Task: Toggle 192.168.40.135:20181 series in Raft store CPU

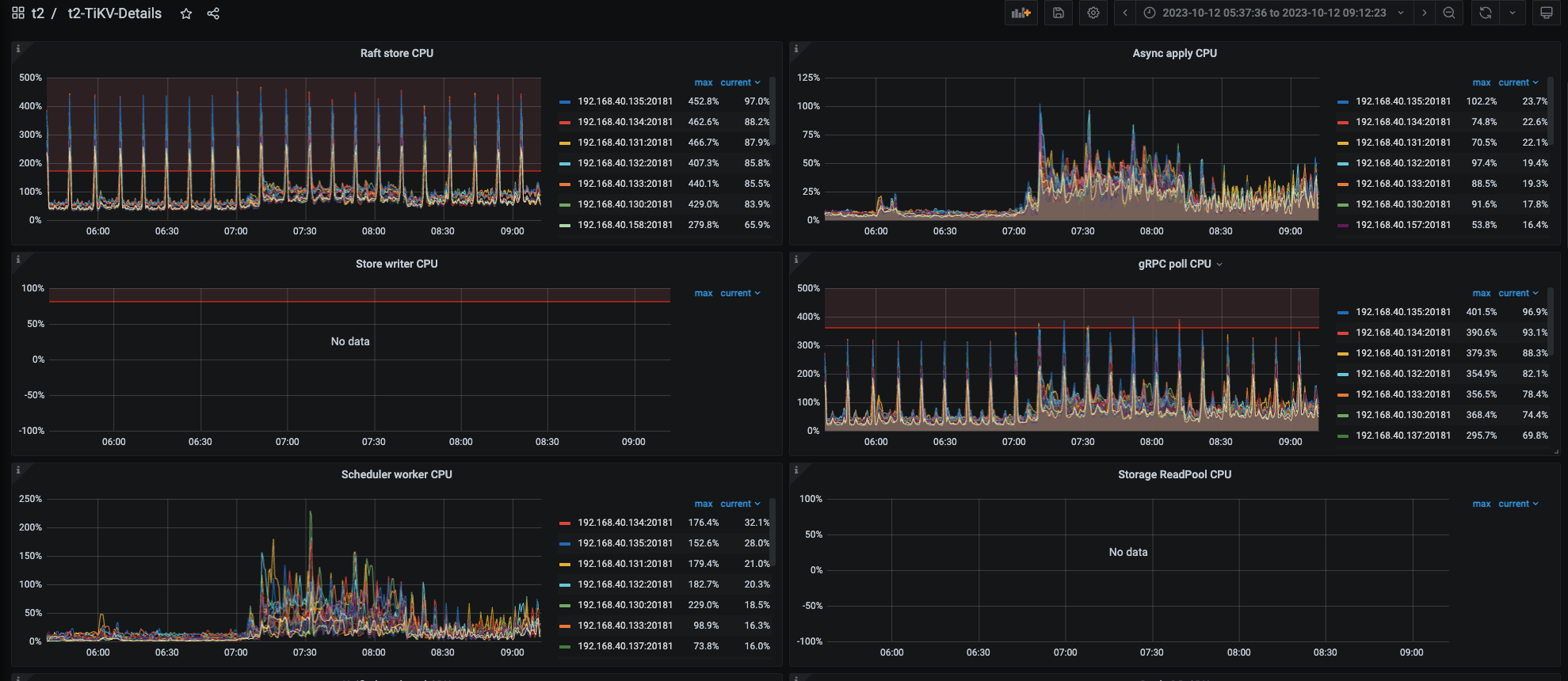Action: click(624, 101)
